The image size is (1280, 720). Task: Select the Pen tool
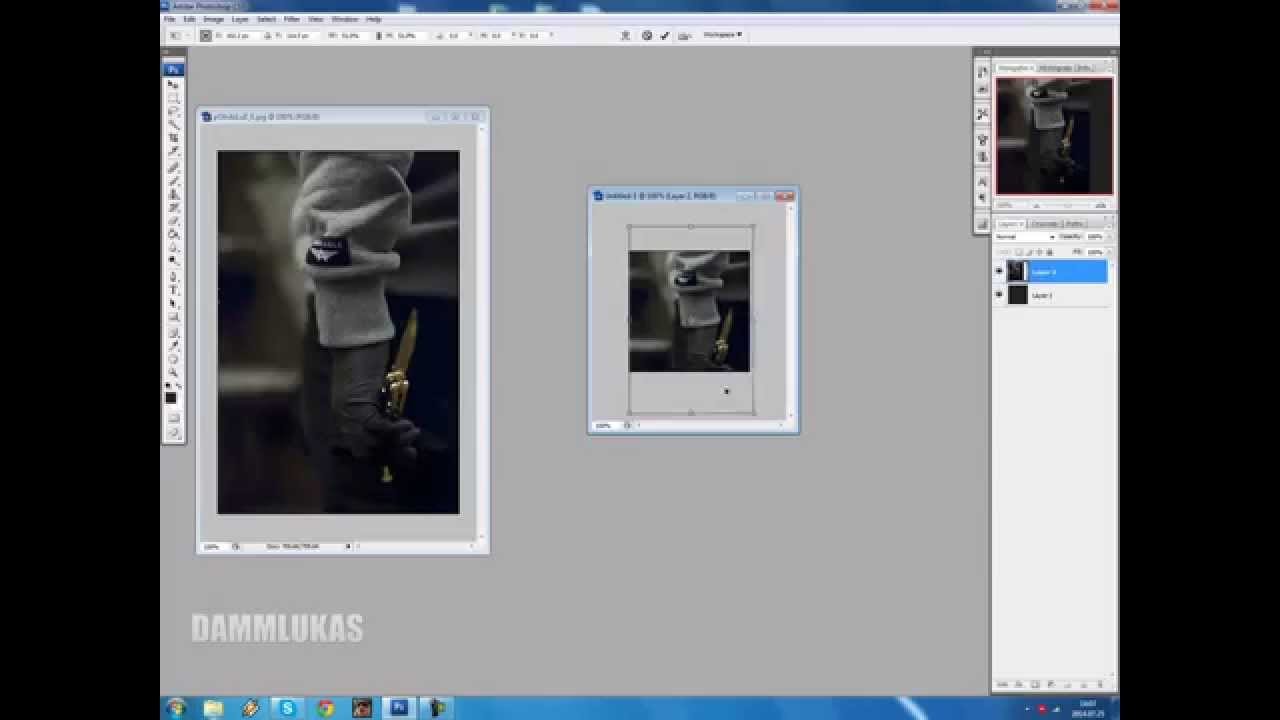(173, 276)
